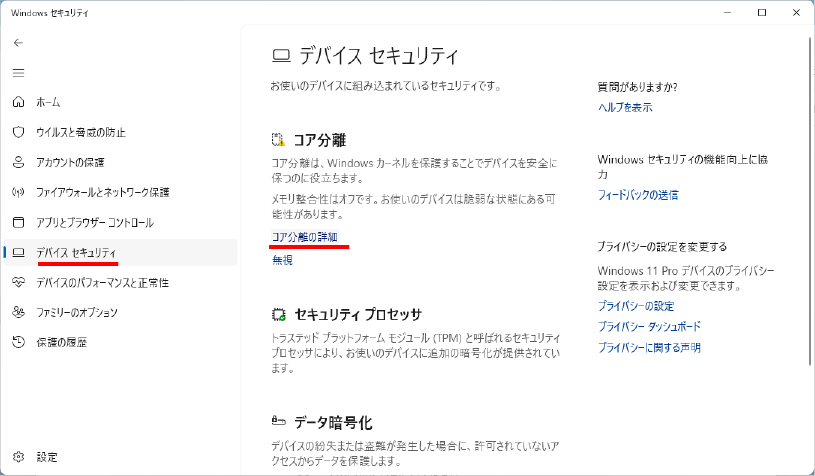This screenshot has width=815, height=476.
Task: Click the back arrow icon
Action: click(19, 43)
